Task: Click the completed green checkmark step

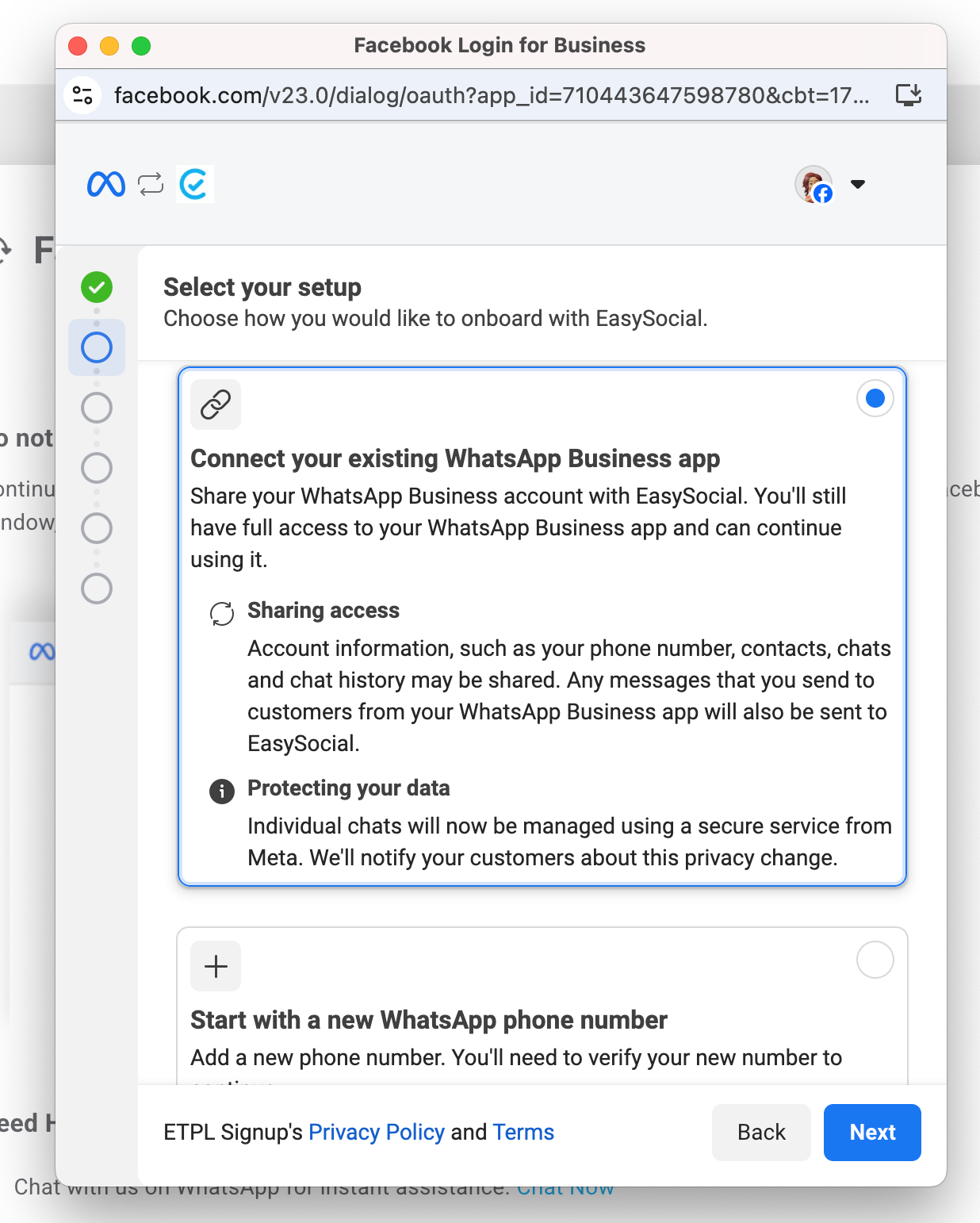Action: (97, 287)
